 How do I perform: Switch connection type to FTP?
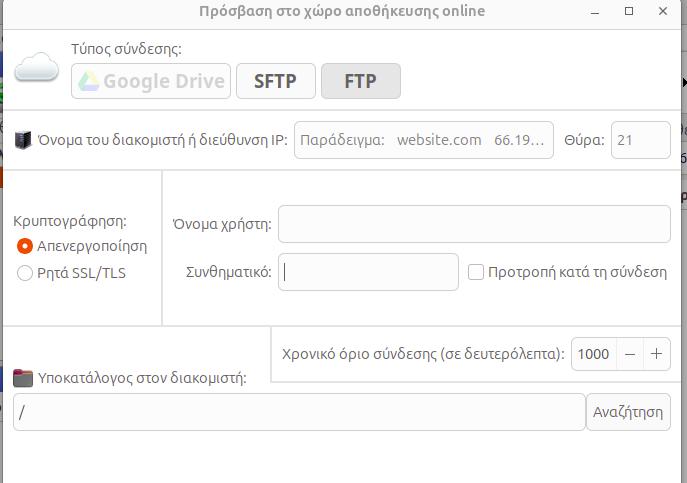coord(361,81)
